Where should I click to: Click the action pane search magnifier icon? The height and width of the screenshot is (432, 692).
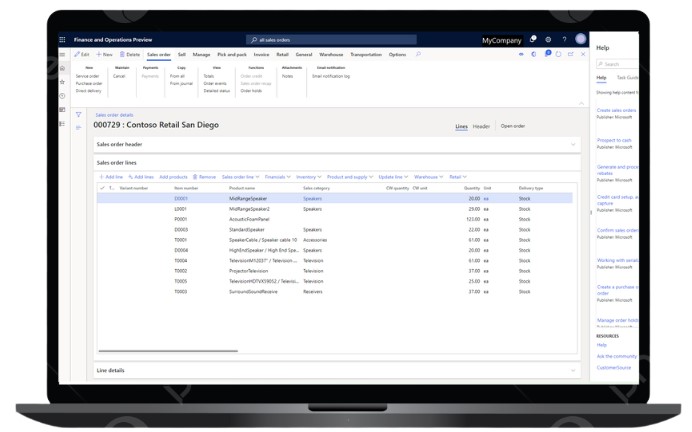[x=418, y=54]
